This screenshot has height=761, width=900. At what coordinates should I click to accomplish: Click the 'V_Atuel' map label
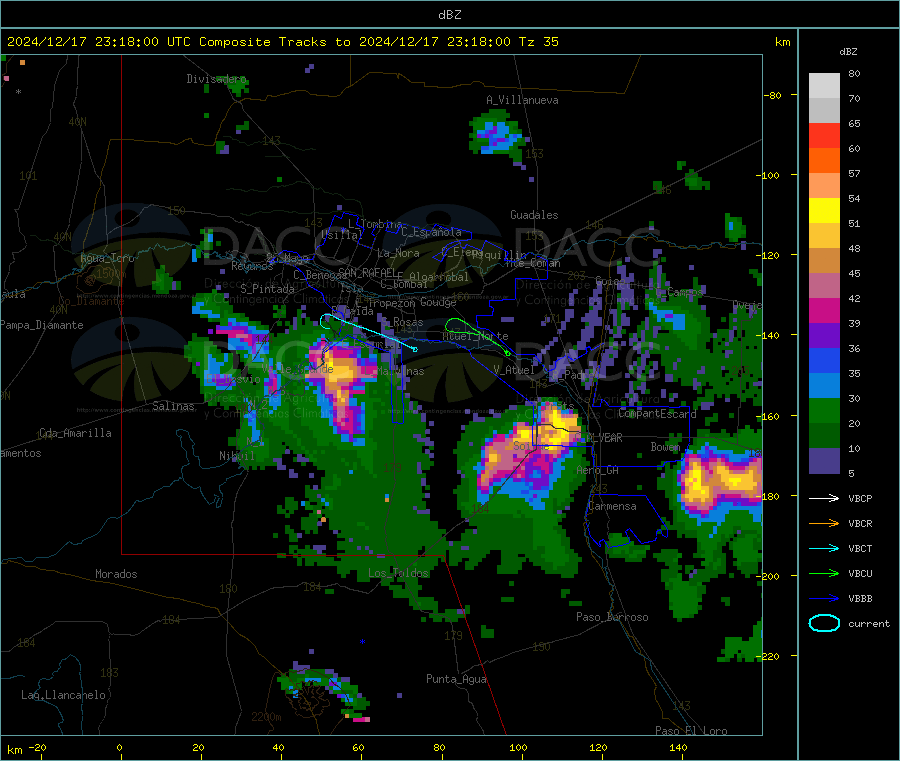click(514, 370)
